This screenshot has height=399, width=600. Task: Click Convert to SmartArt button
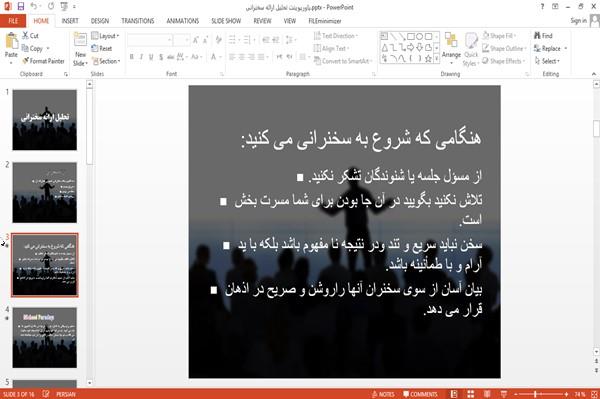coord(342,61)
